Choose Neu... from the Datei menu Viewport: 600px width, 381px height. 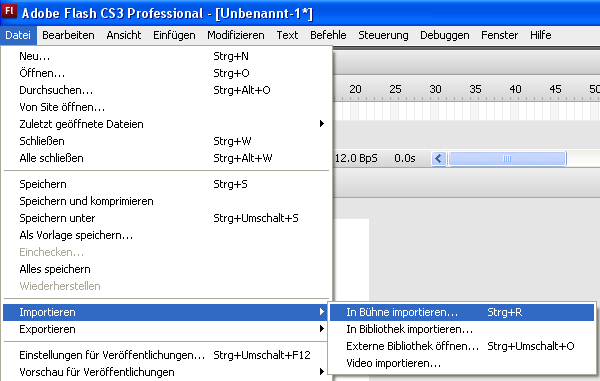tap(166, 56)
